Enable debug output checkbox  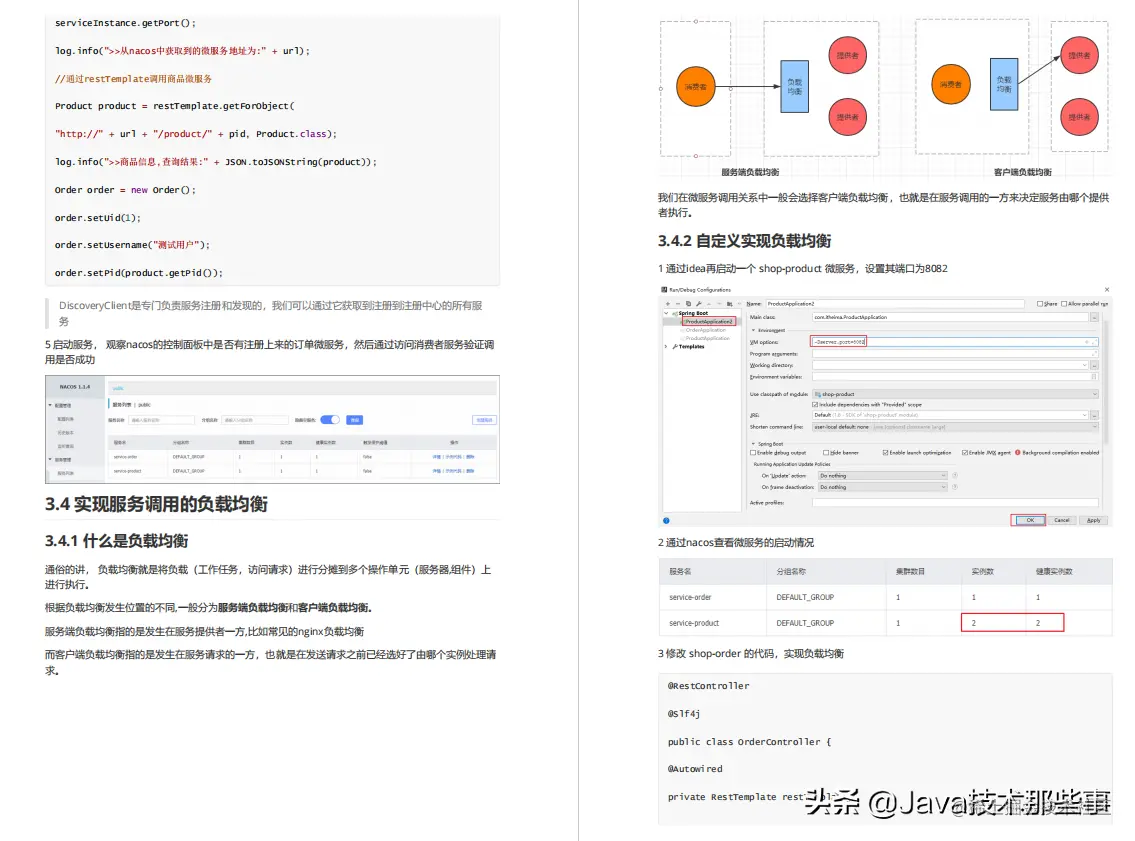point(753,452)
